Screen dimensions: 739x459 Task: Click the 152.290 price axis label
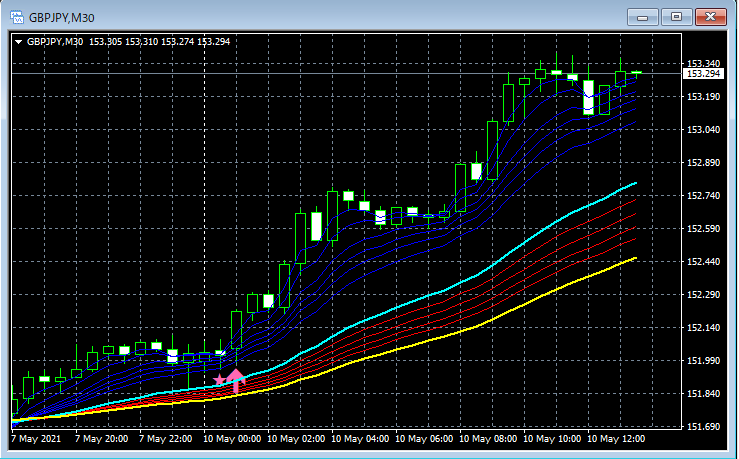(x=703, y=295)
